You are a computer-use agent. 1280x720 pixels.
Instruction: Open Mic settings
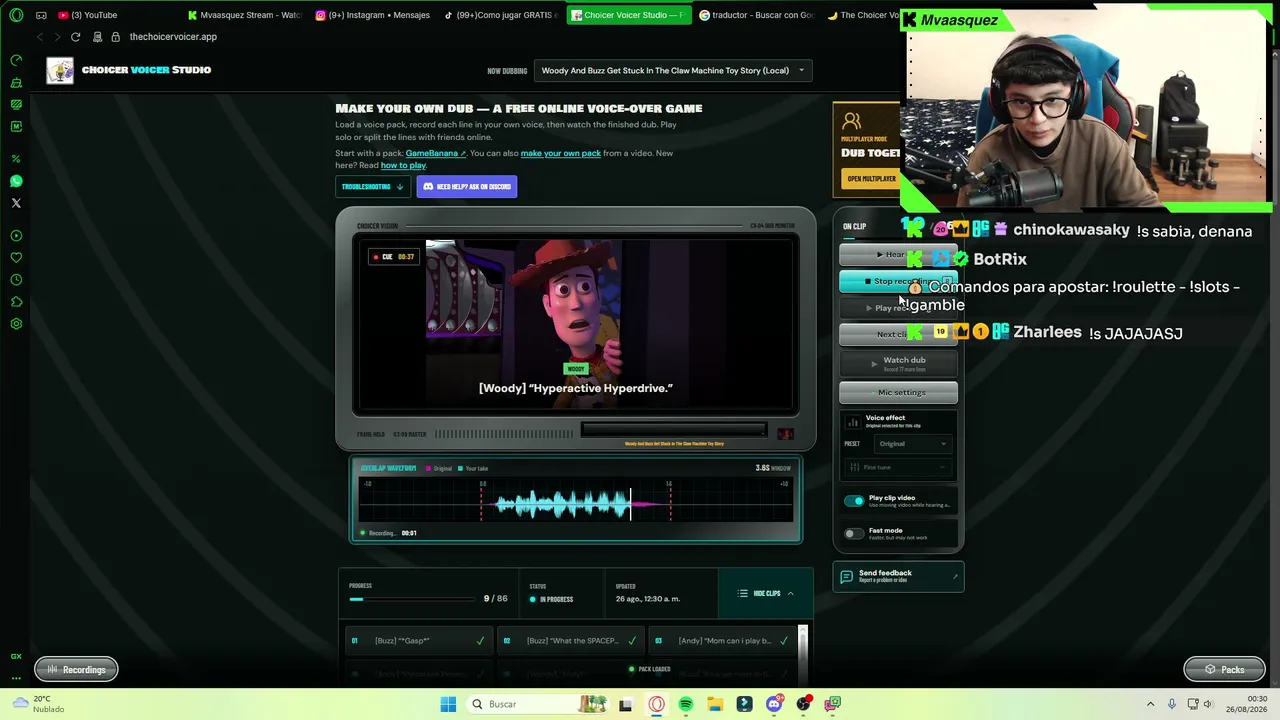click(x=898, y=393)
